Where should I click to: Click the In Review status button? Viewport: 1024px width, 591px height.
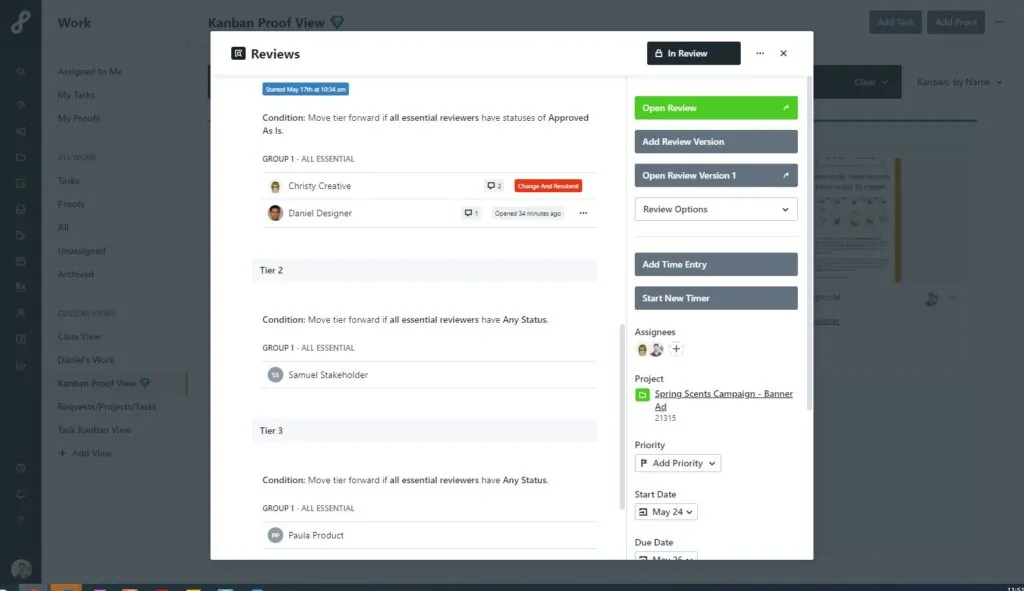tap(694, 54)
